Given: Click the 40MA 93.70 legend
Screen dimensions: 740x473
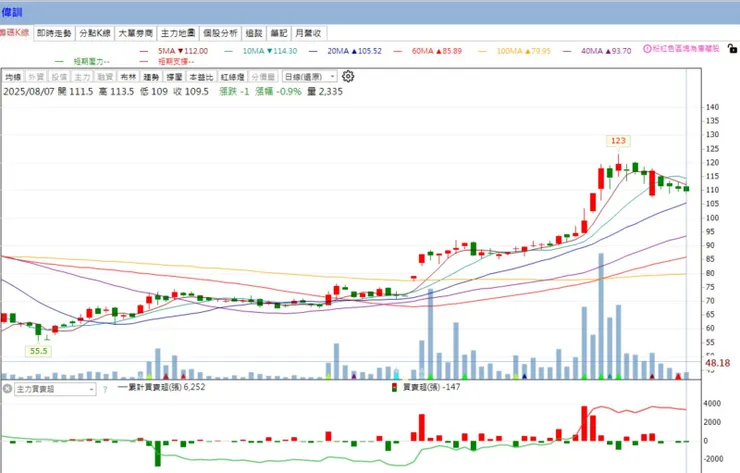Looking at the screenshot, I should (597, 51).
